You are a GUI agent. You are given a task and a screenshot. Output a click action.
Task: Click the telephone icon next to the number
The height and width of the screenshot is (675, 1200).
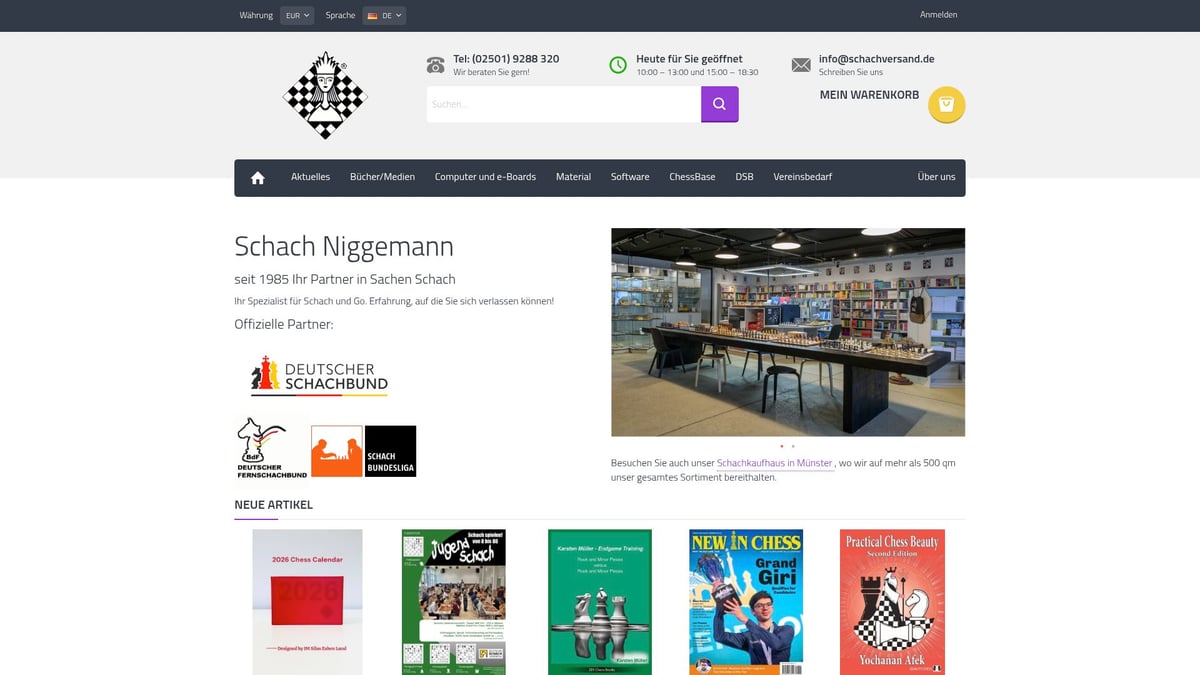point(435,63)
